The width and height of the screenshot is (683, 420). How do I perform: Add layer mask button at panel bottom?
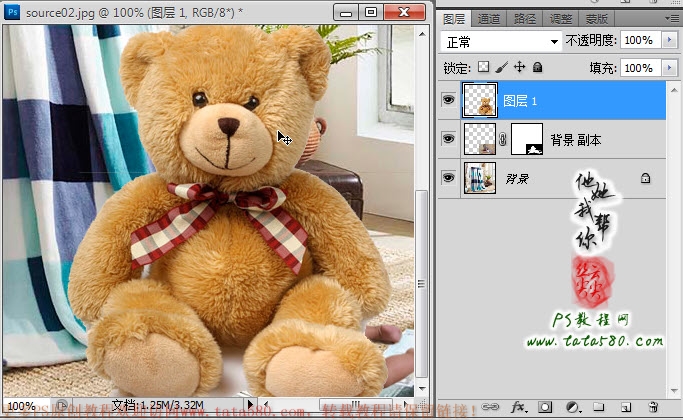pyautogui.click(x=545, y=407)
